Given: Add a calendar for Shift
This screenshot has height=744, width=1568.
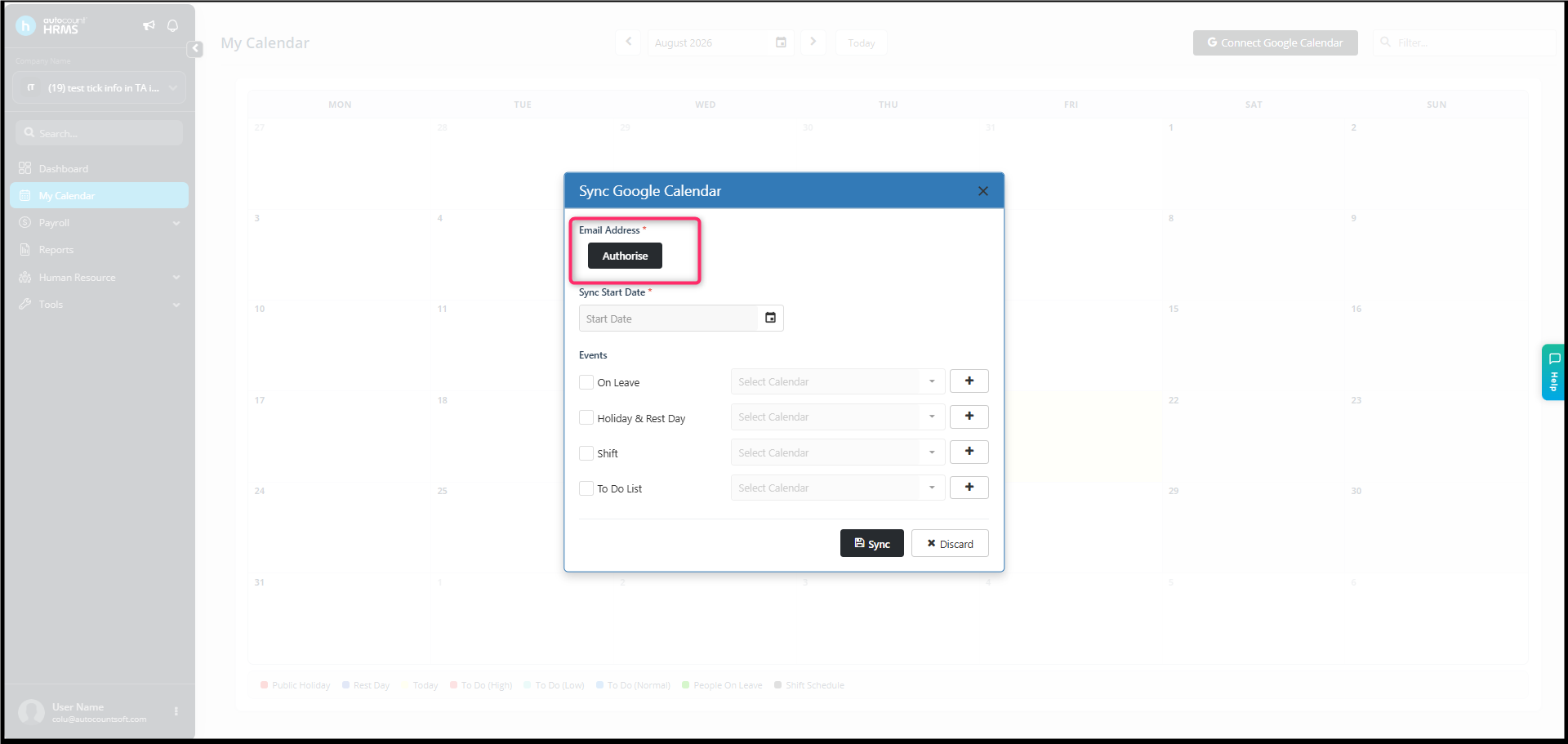Looking at the screenshot, I should (969, 452).
